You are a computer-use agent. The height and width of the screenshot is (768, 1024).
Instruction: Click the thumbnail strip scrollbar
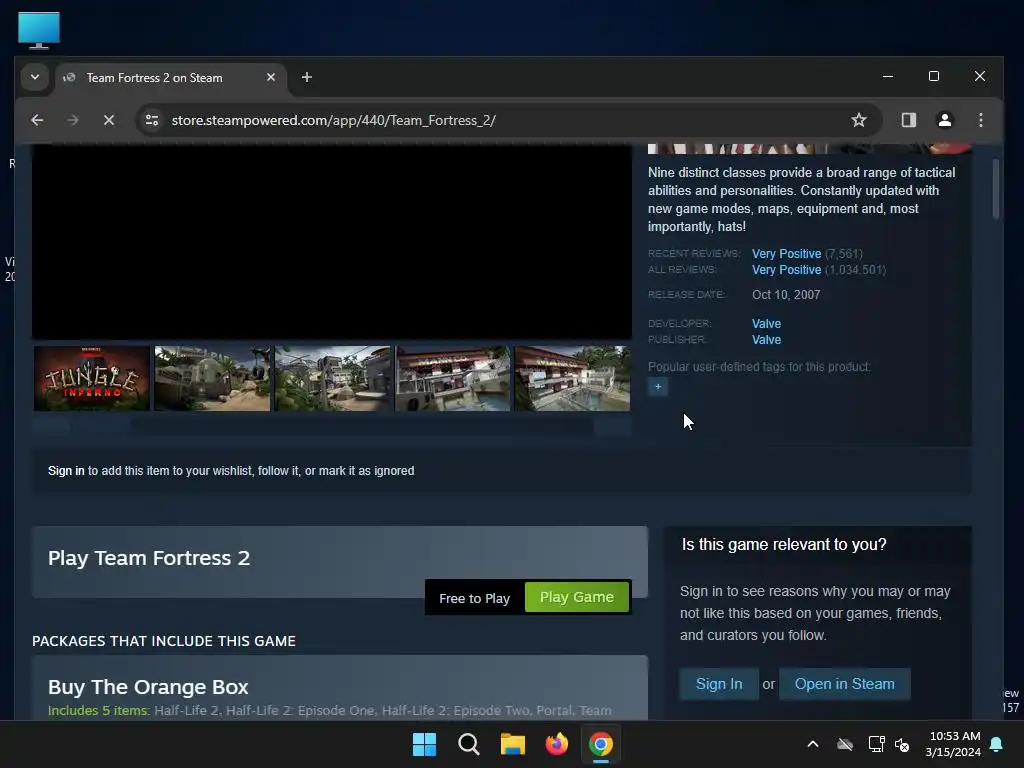pos(332,426)
